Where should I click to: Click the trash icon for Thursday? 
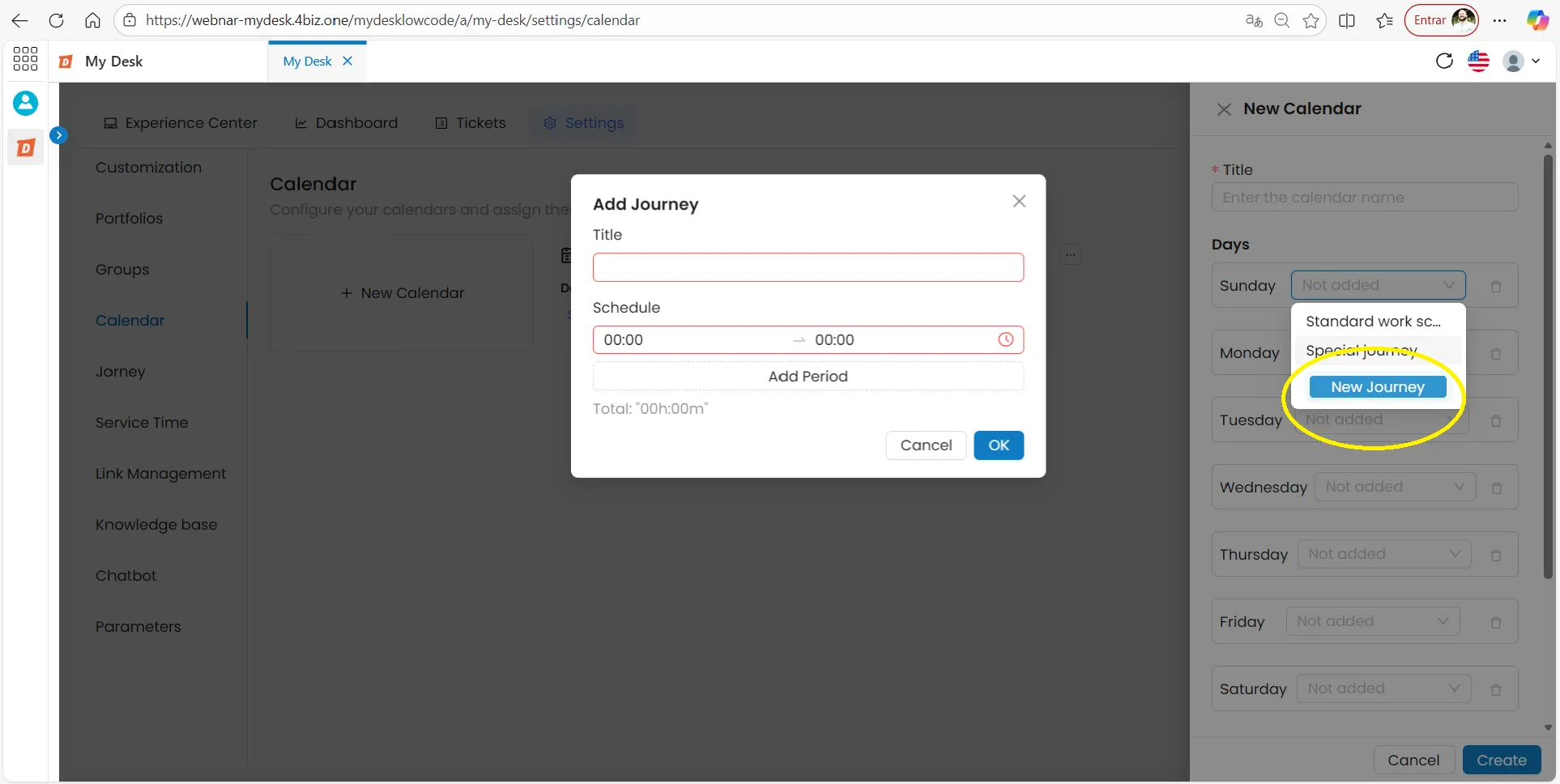pyautogui.click(x=1496, y=555)
